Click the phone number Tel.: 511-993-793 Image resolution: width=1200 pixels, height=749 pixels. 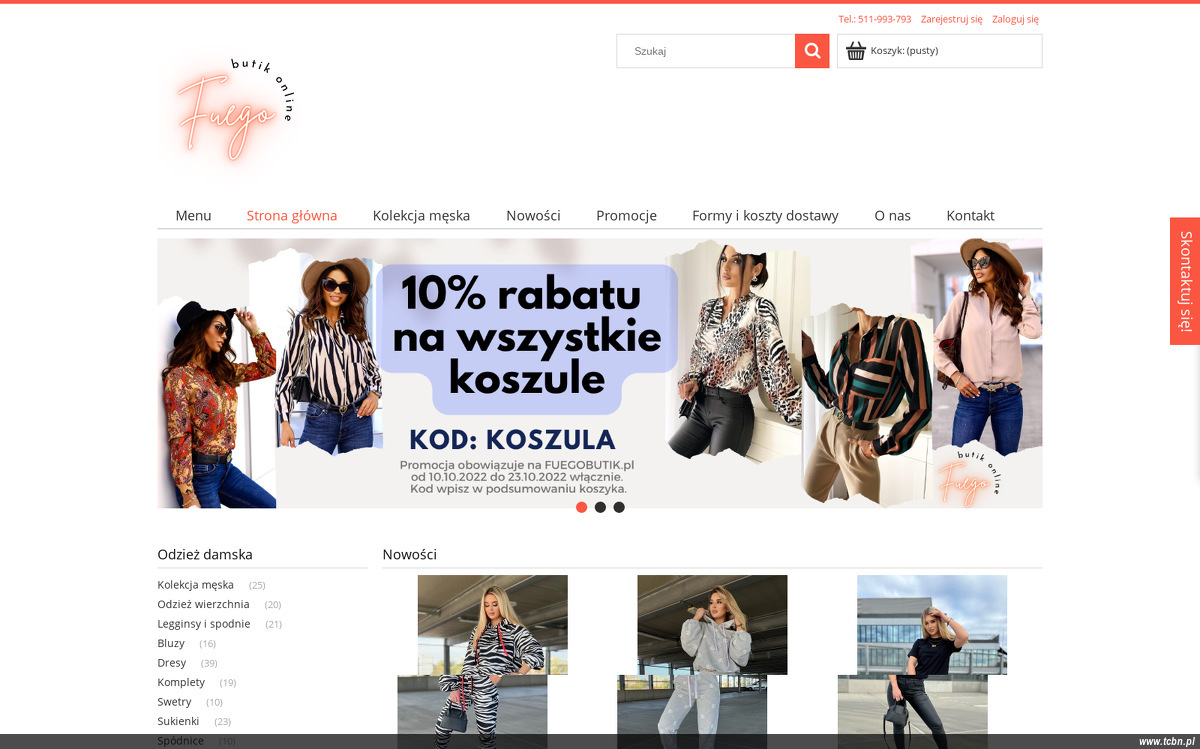874,19
